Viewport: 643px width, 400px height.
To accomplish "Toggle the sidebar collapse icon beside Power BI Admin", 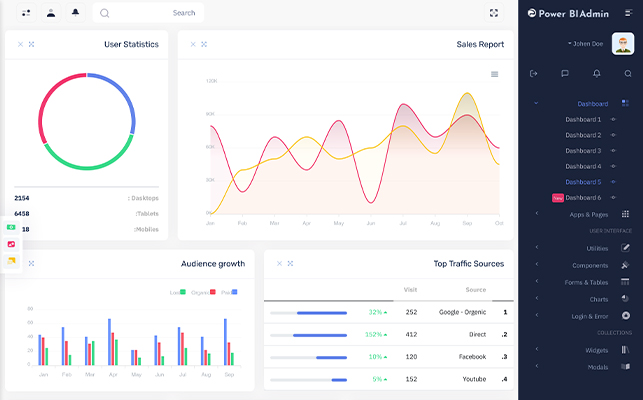I will click(x=628, y=13).
